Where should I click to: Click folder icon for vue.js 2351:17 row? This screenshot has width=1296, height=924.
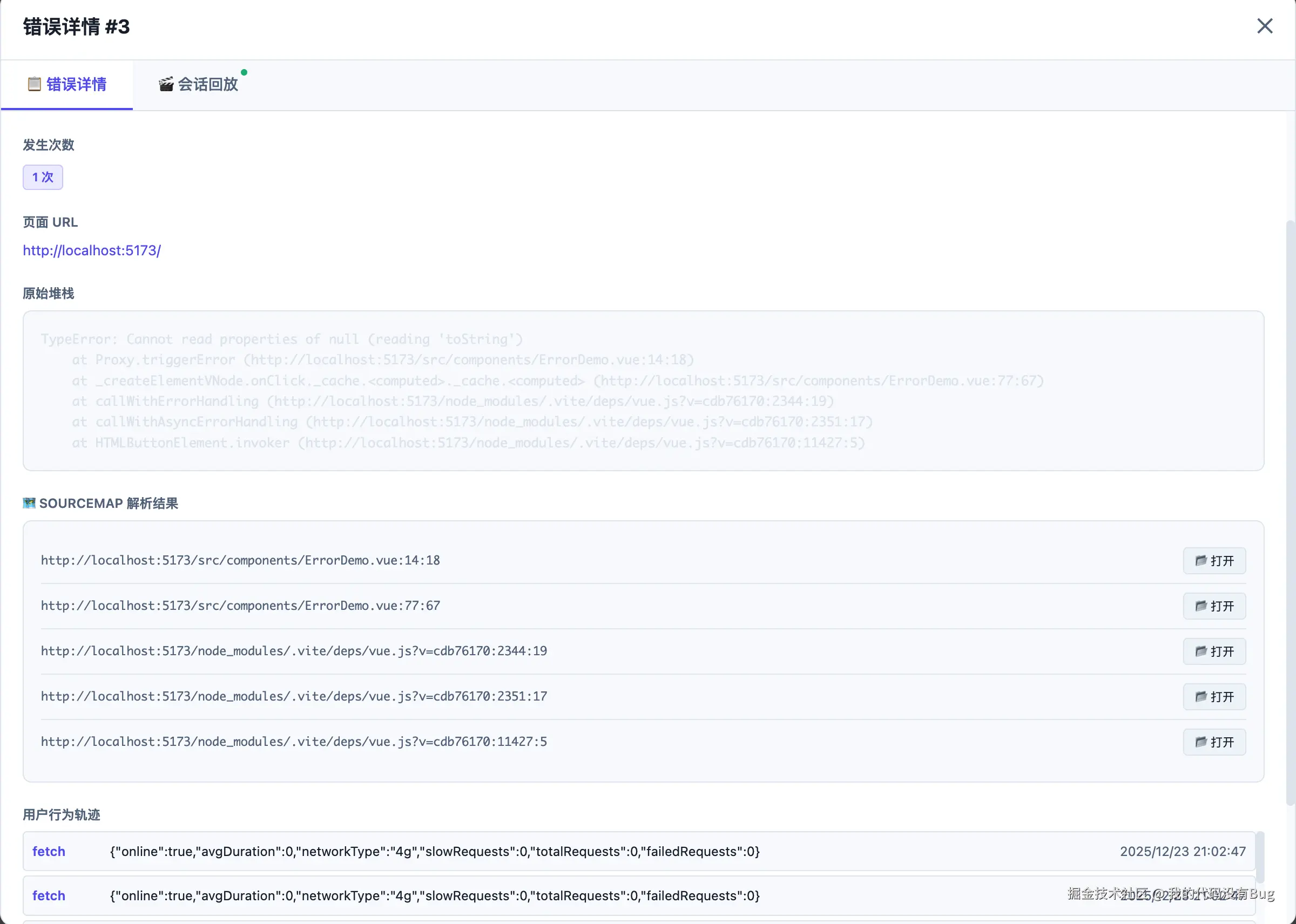point(1200,696)
